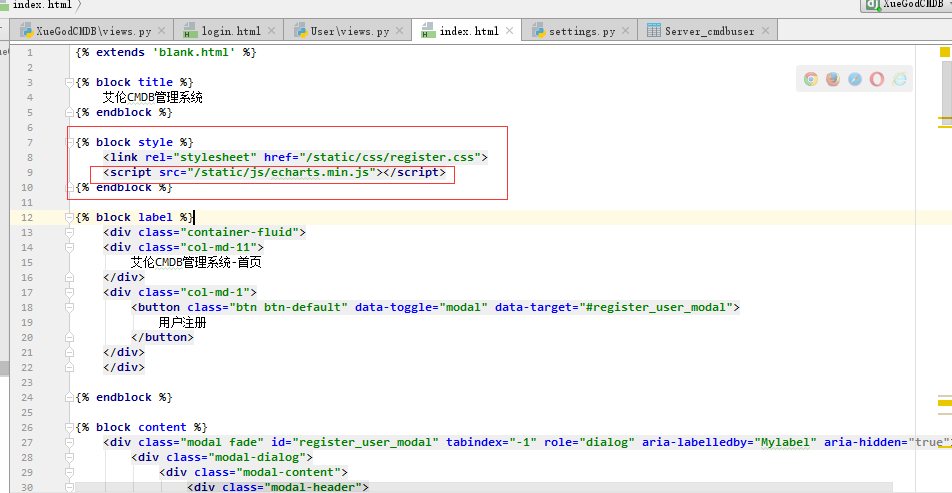Click endblock tag on line 24
The width and height of the screenshot is (952, 493).
124,398
